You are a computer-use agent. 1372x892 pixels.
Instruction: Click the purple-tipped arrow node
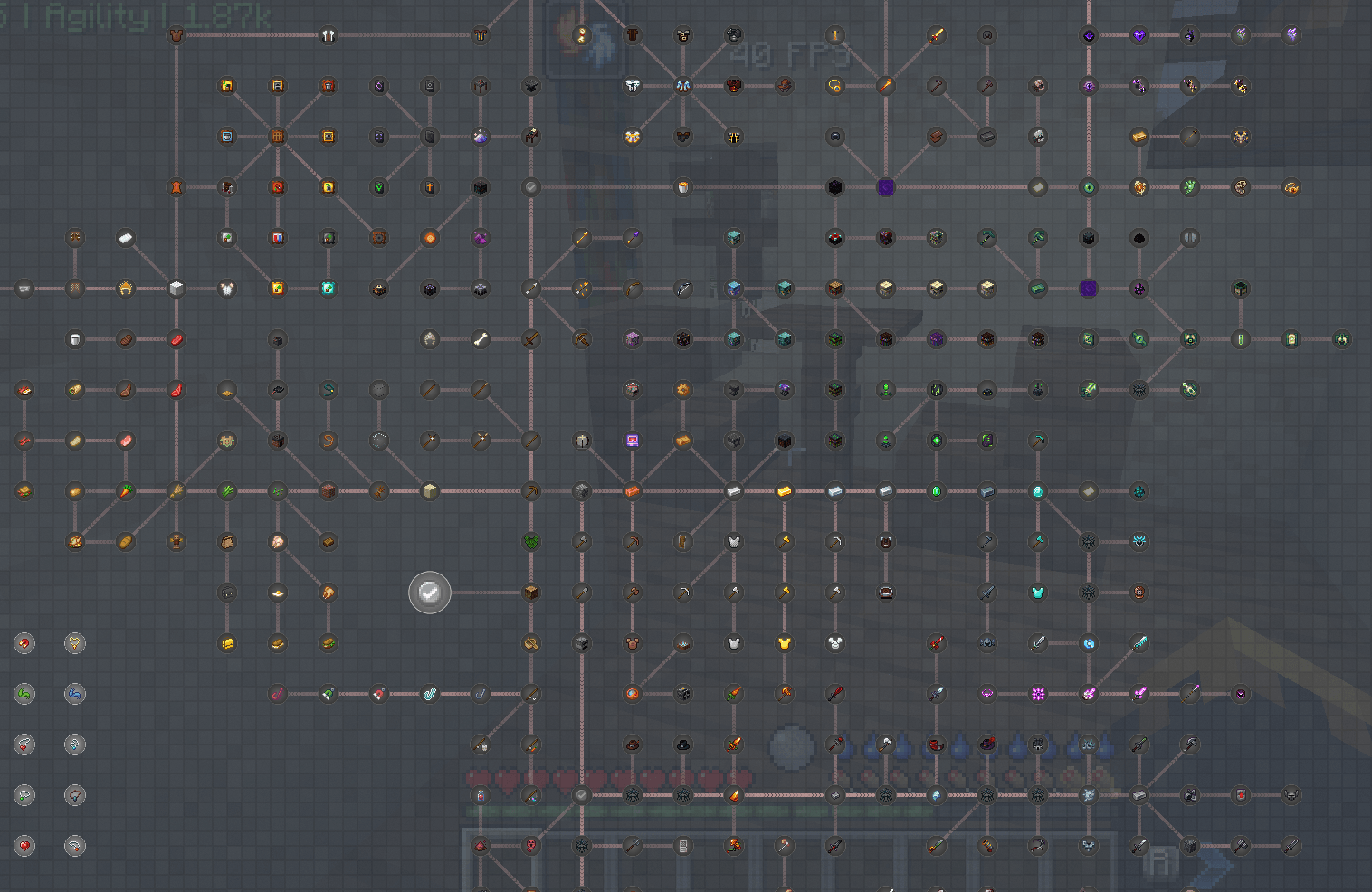pyautogui.click(x=633, y=238)
